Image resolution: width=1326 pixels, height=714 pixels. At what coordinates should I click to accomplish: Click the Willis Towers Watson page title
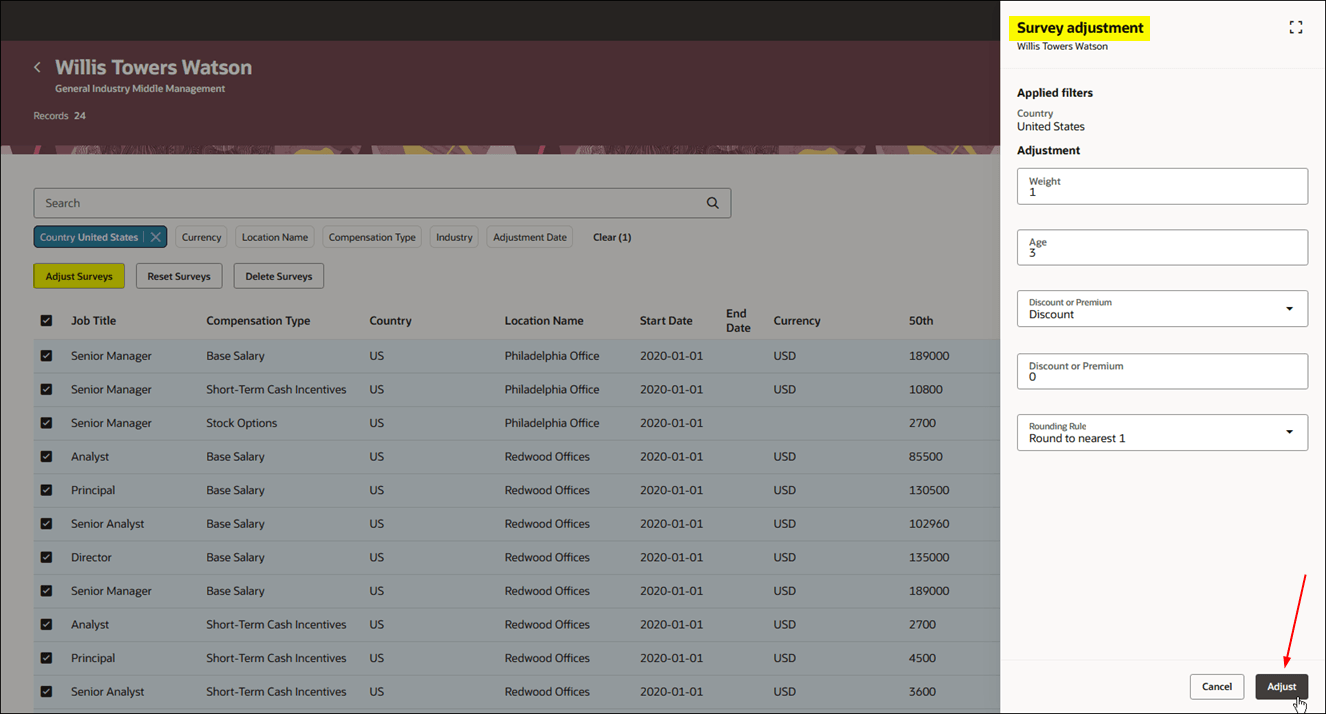(153, 67)
